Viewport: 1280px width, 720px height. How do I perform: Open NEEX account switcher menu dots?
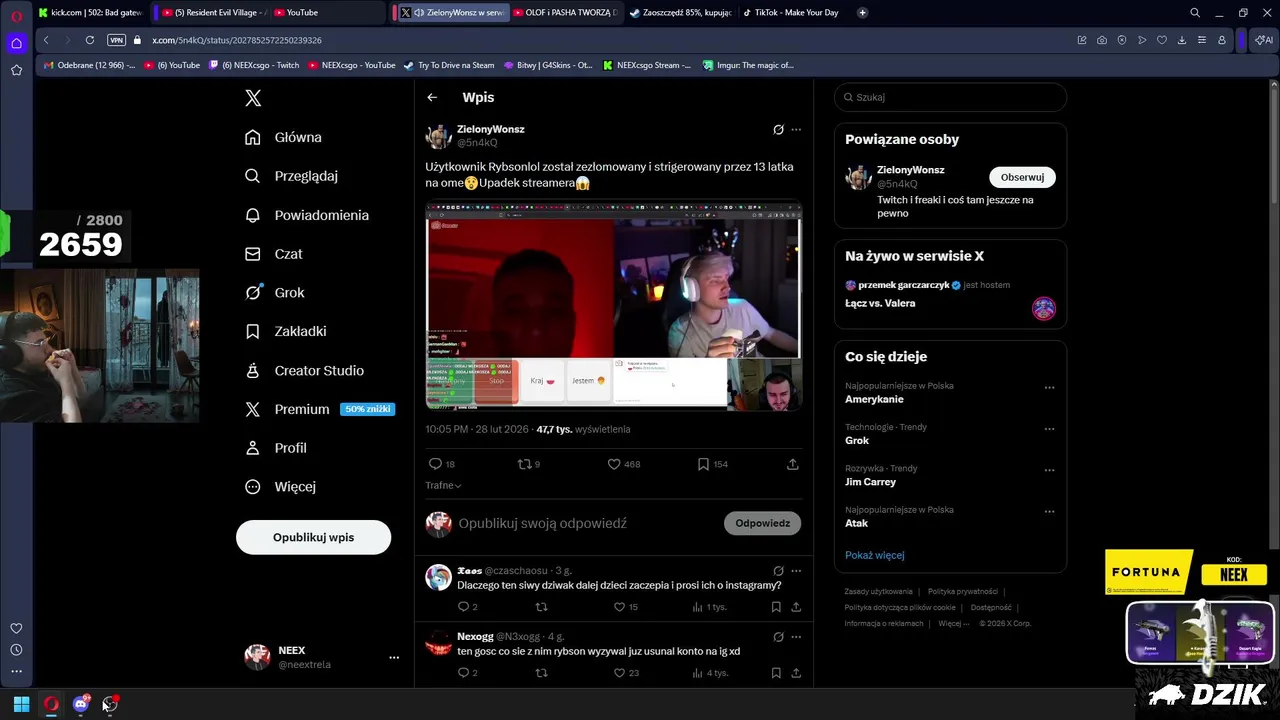click(x=394, y=657)
